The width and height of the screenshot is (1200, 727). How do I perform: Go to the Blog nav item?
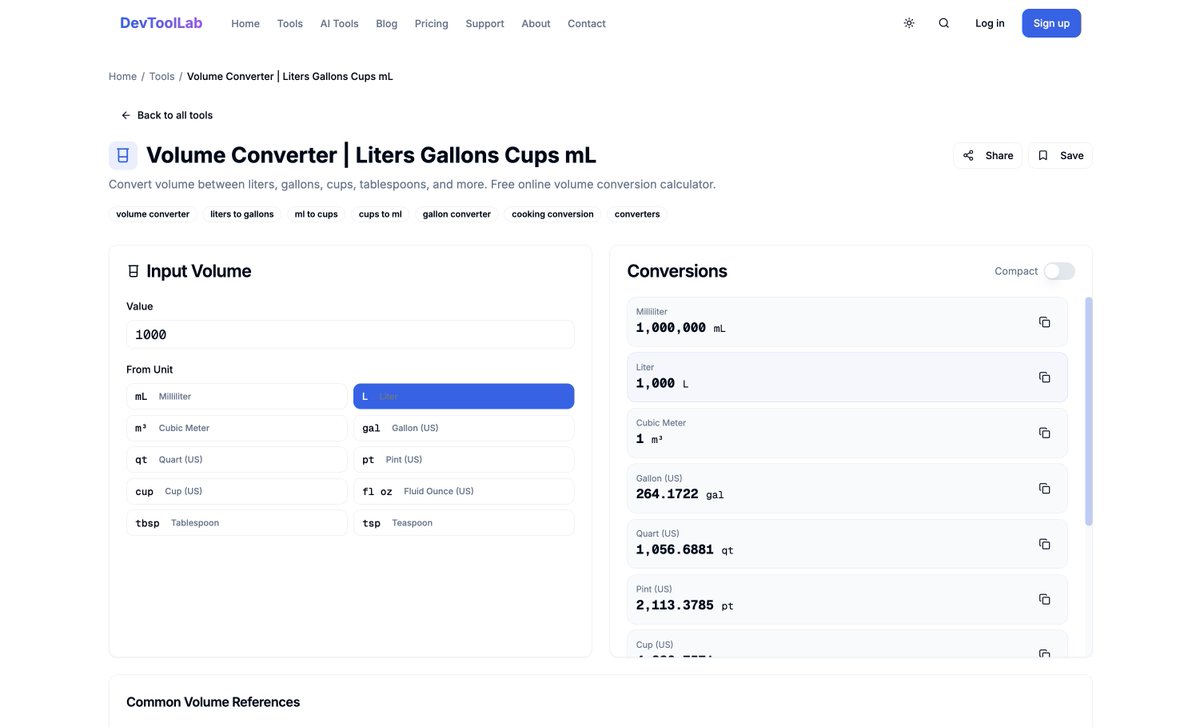(387, 23)
